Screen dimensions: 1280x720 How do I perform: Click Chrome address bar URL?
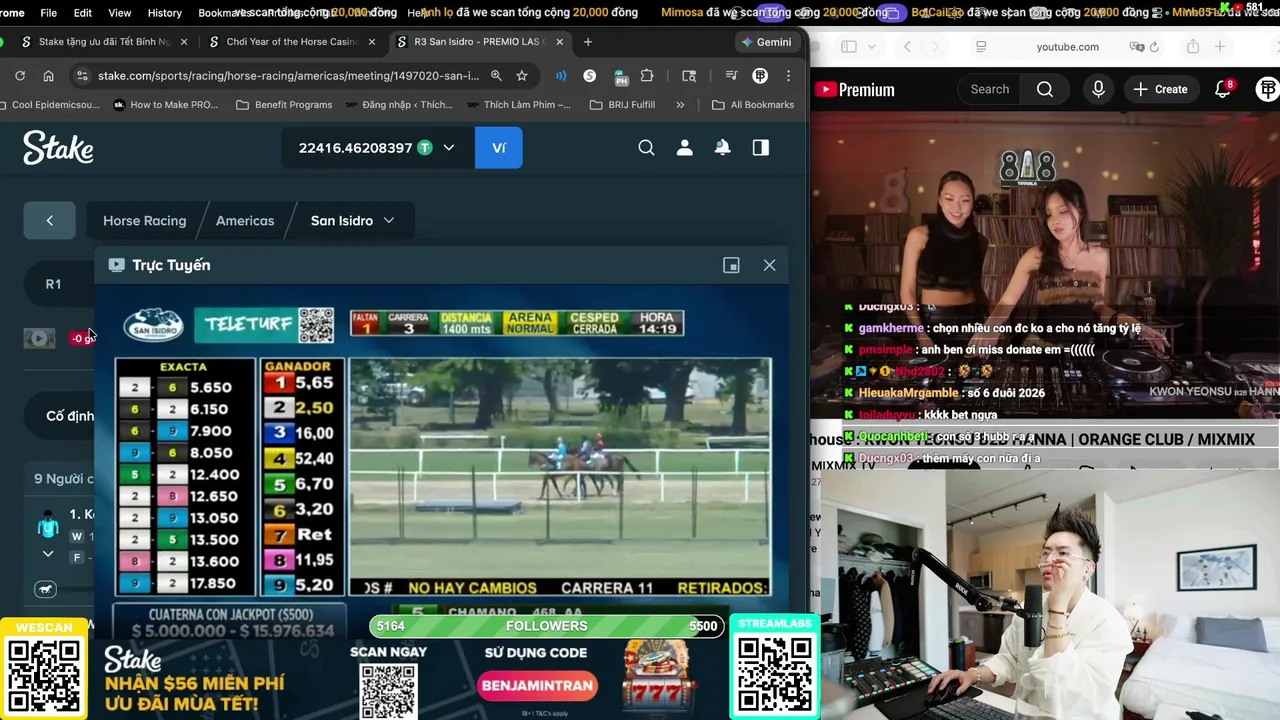tap(288, 75)
